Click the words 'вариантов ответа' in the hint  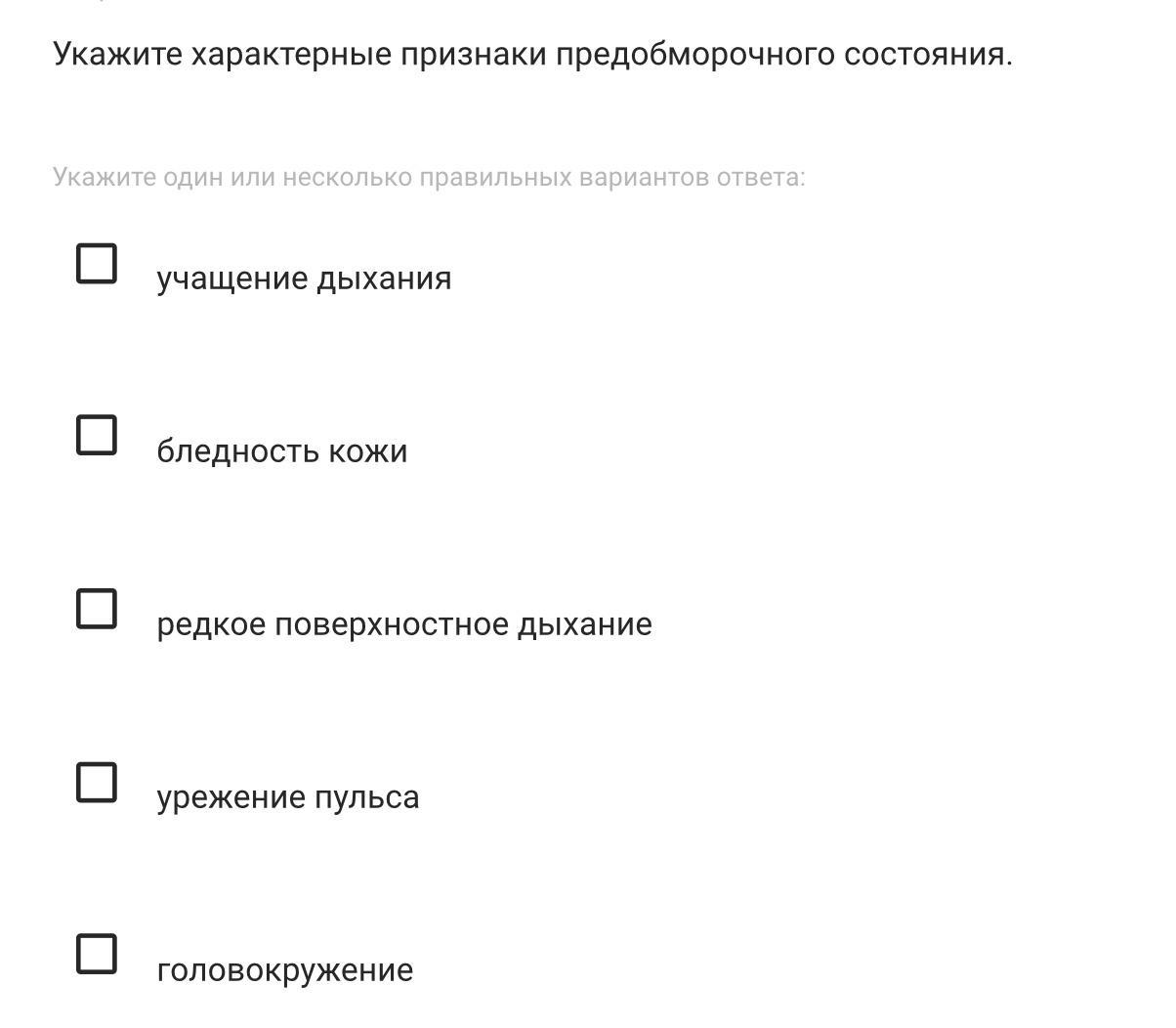click(x=692, y=177)
